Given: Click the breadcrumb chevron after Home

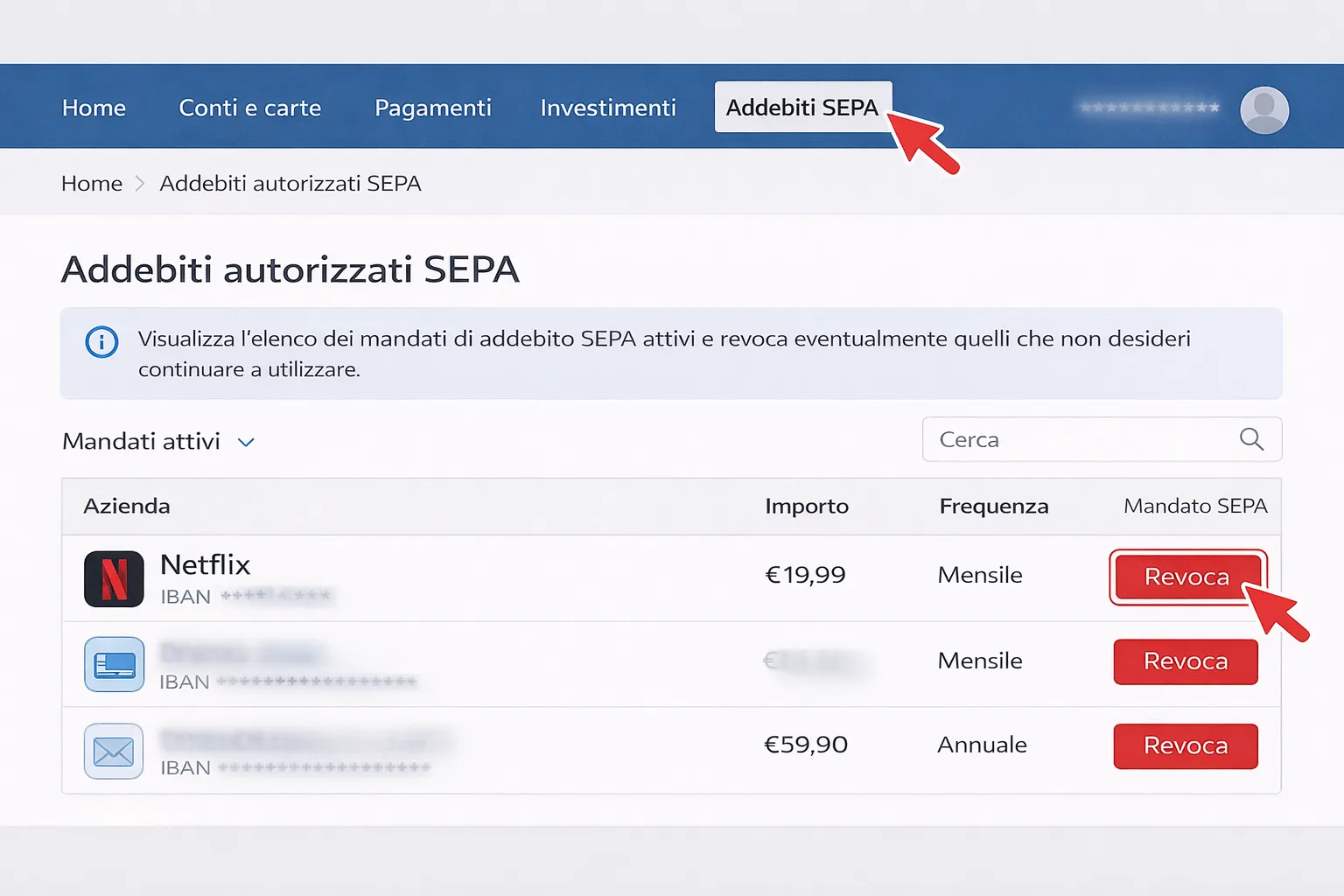Looking at the screenshot, I should click(138, 184).
